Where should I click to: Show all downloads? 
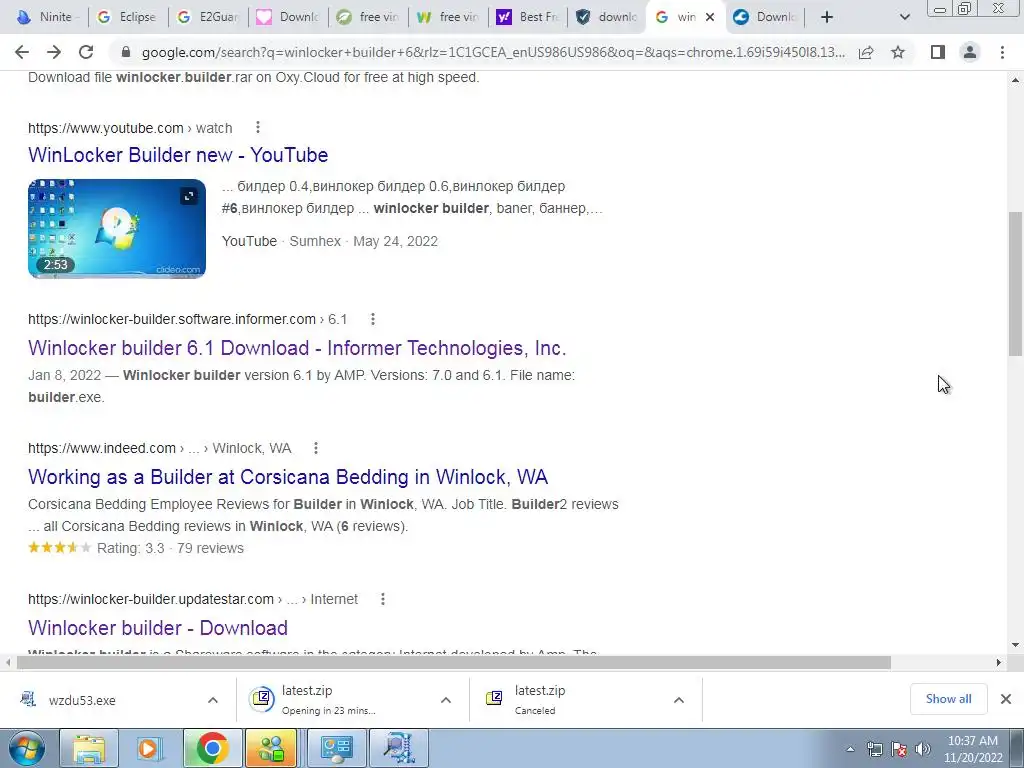(x=948, y=699)
